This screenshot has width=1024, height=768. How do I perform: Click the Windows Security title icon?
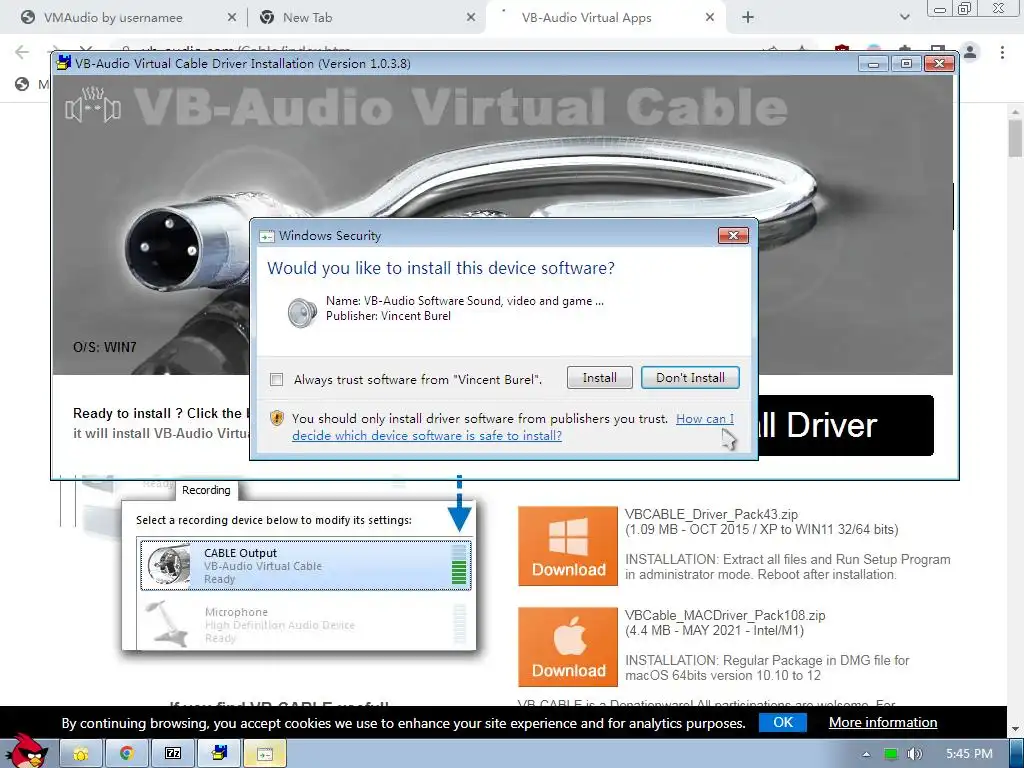click(x=266, y=236)
